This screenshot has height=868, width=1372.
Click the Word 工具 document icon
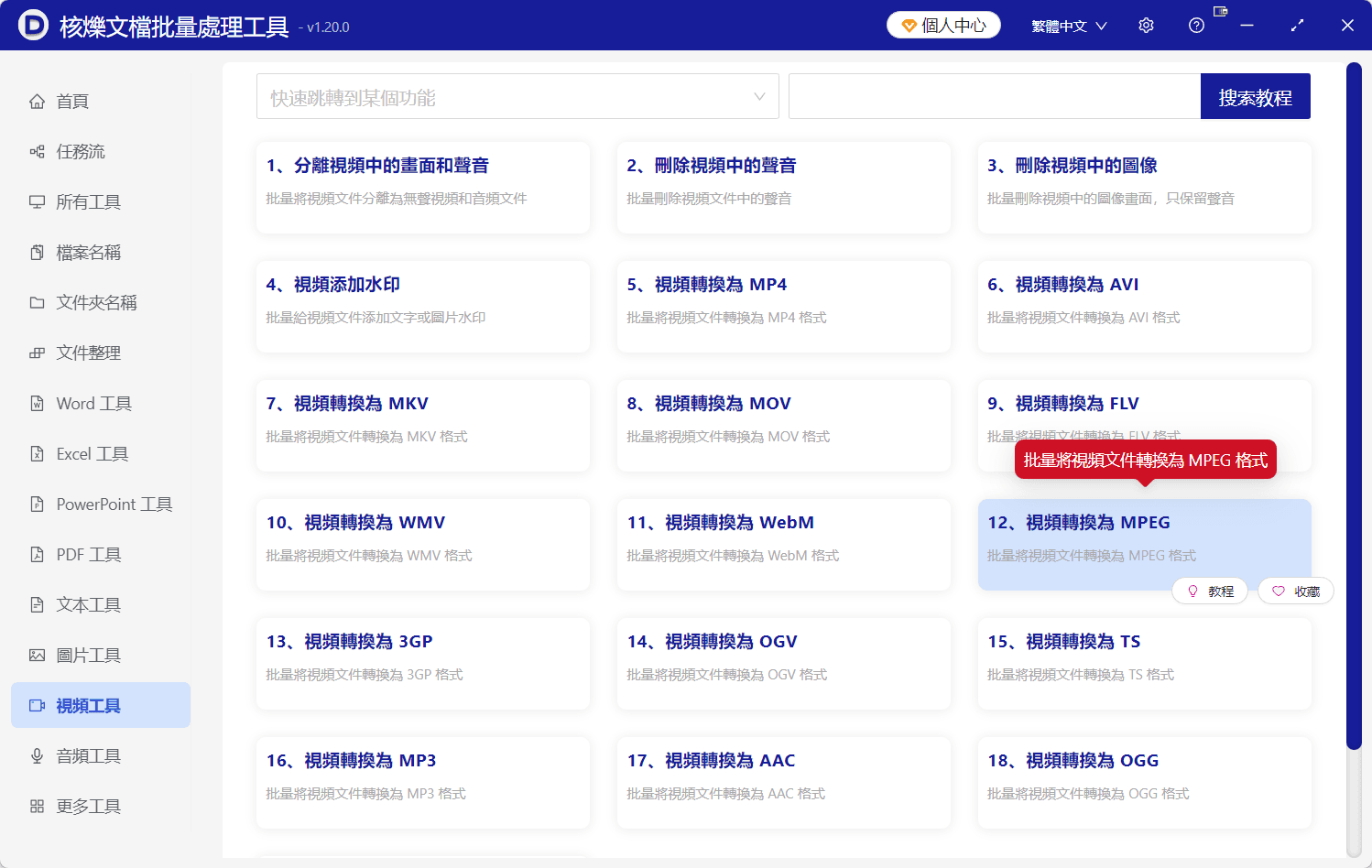pyautogui.click(x=37, y=404)
